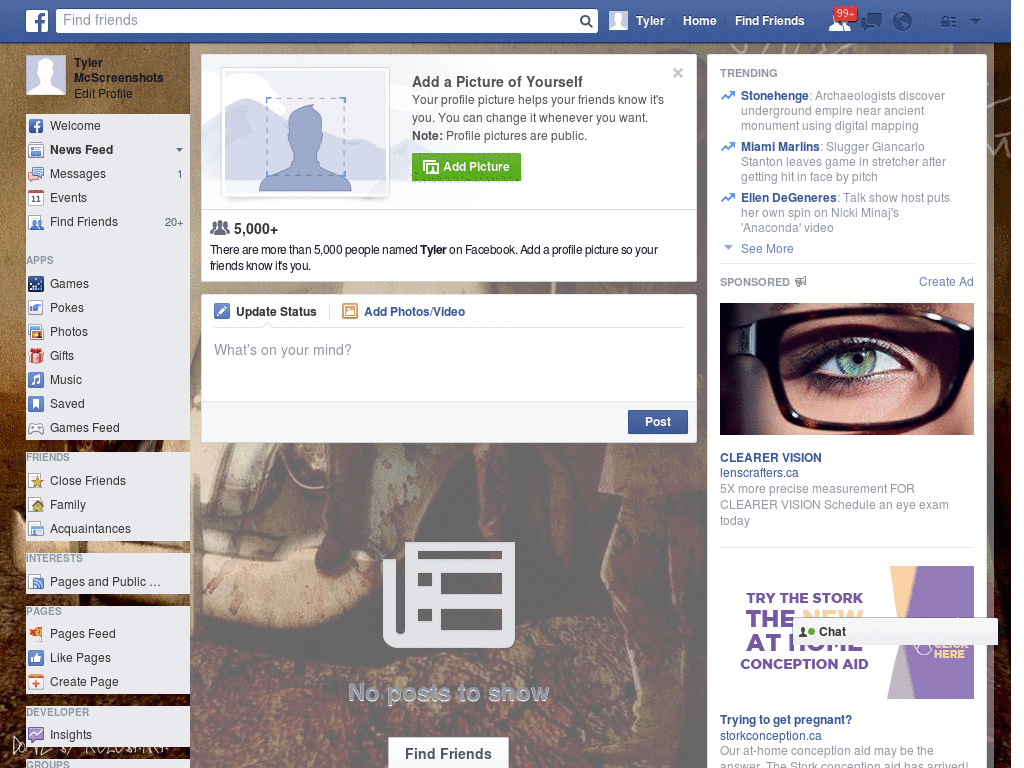Click Tyler in the top navigation bar

pyautogui.click(x=650, y=21)
